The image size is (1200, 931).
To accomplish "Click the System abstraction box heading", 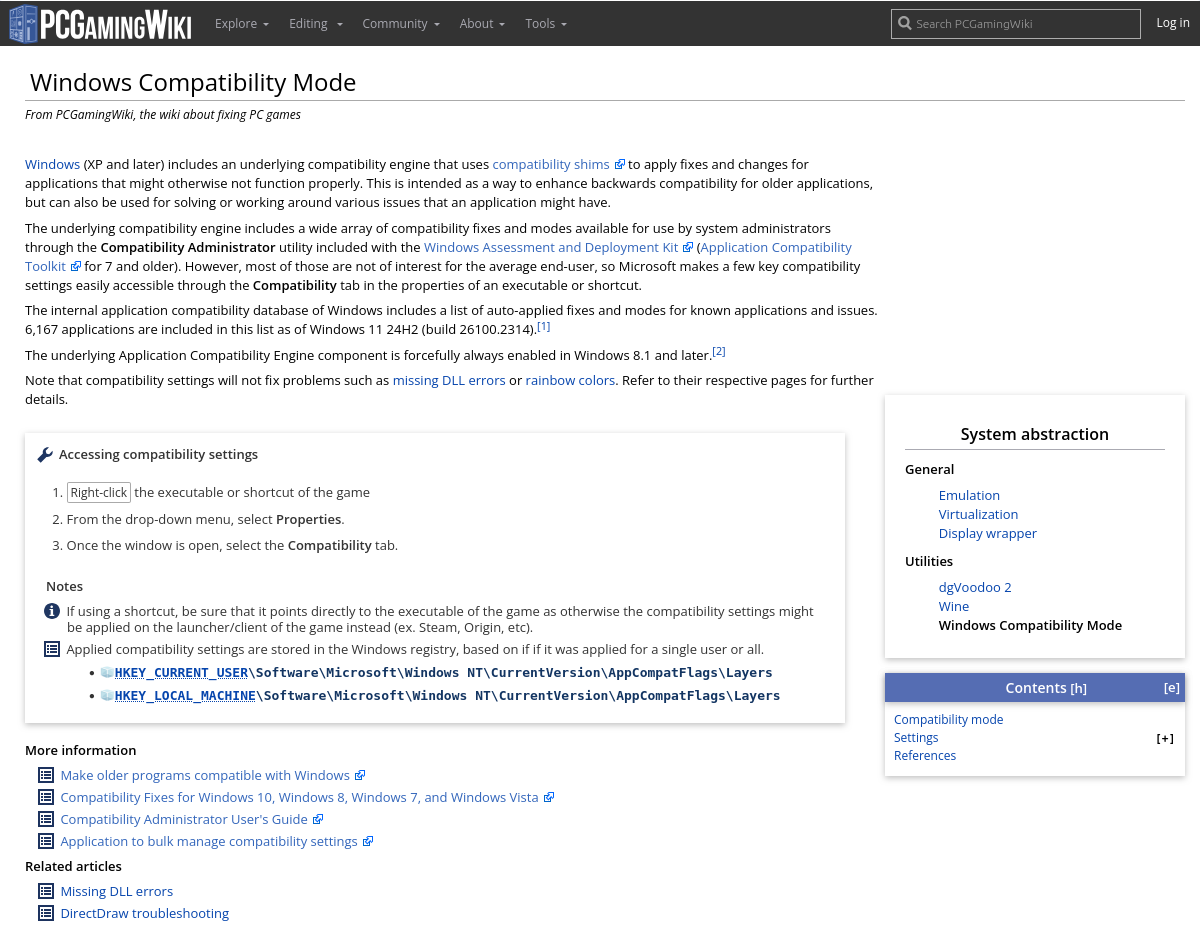I will (x=1035, y=434).
